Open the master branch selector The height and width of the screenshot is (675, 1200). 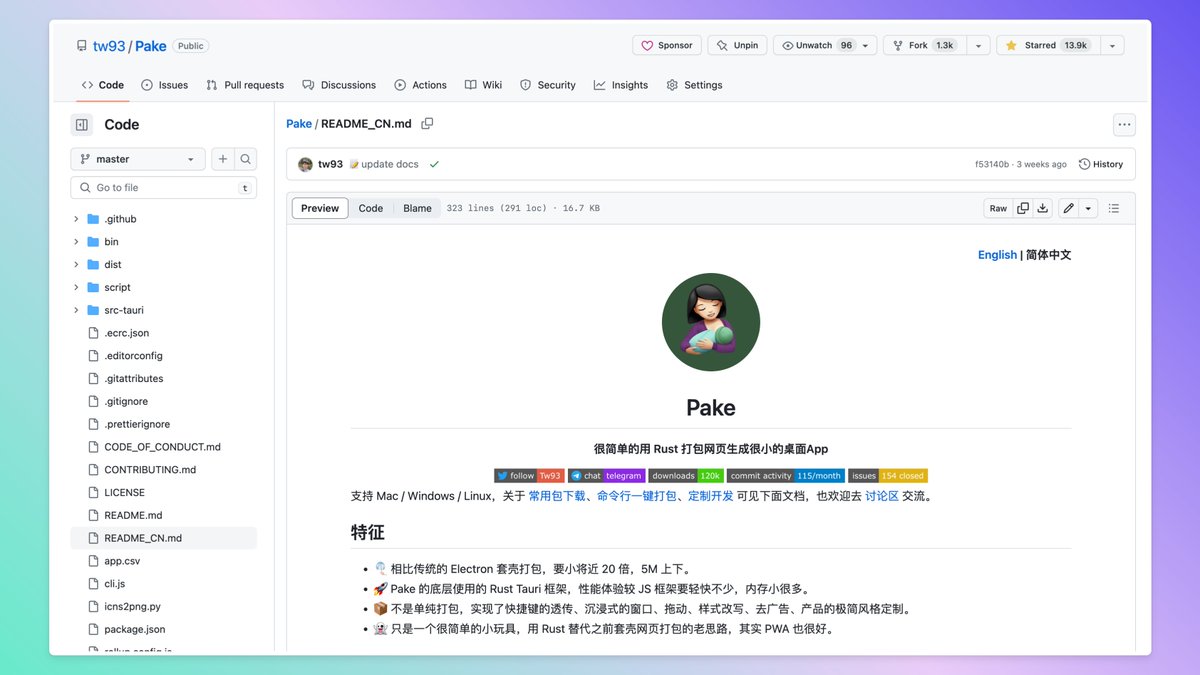coord(137,158)
